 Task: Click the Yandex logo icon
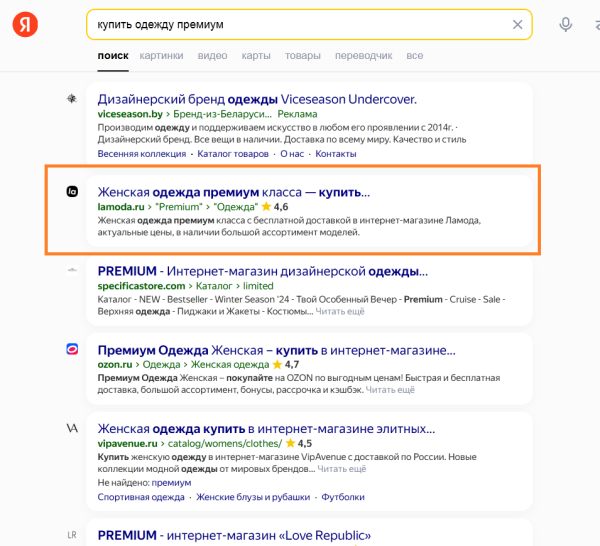pos(26,25)
